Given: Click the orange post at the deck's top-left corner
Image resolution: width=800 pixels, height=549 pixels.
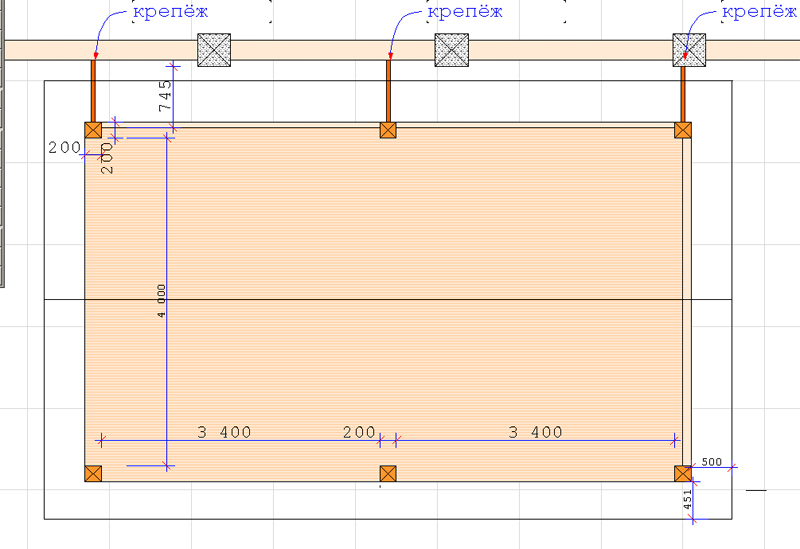Looking at the screenshot, I should pos(93,130).
